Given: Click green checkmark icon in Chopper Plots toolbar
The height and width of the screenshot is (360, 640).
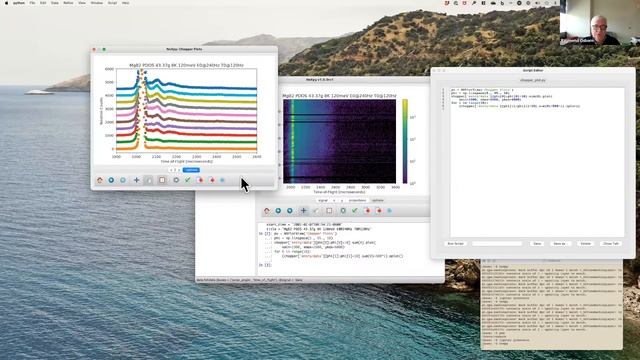Looking at the screenshot, I should 188,180.
